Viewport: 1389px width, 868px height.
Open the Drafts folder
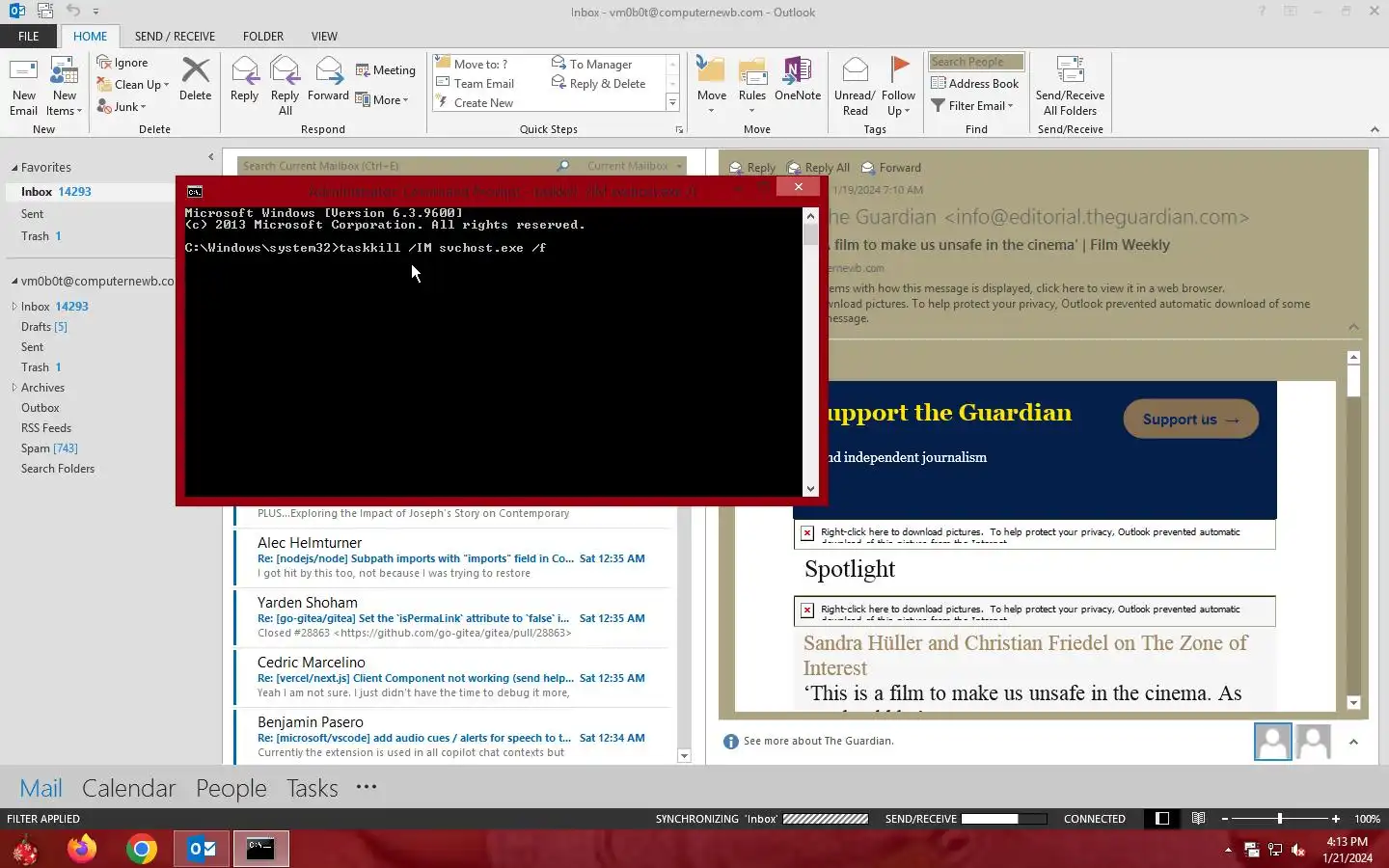coord(44,327)
